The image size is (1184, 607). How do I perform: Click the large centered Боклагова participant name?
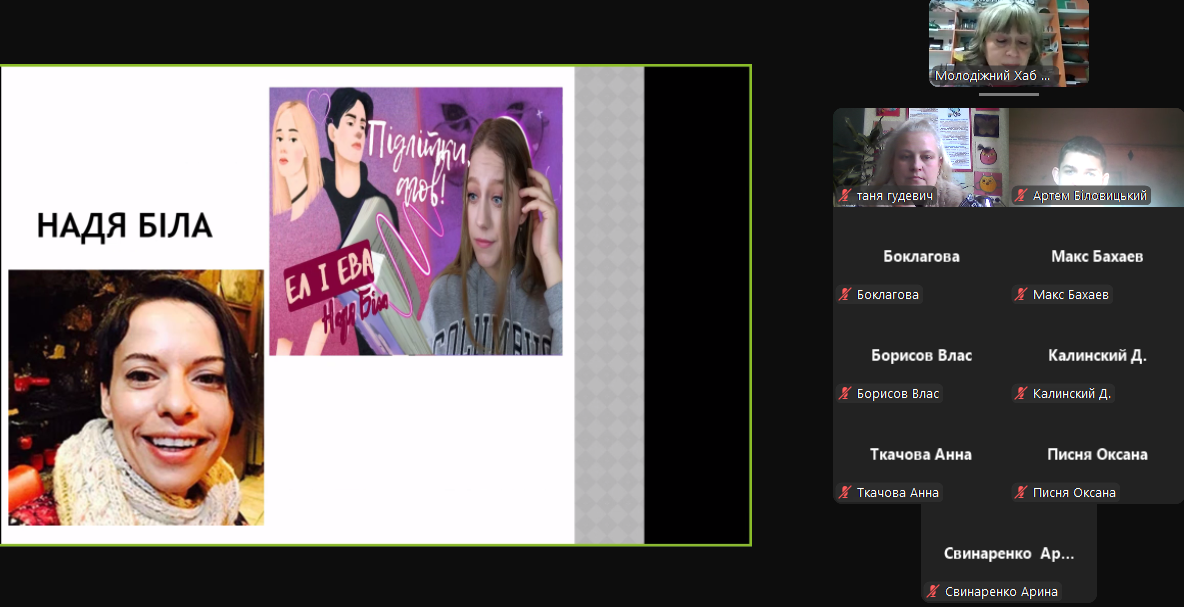[921, 257]
